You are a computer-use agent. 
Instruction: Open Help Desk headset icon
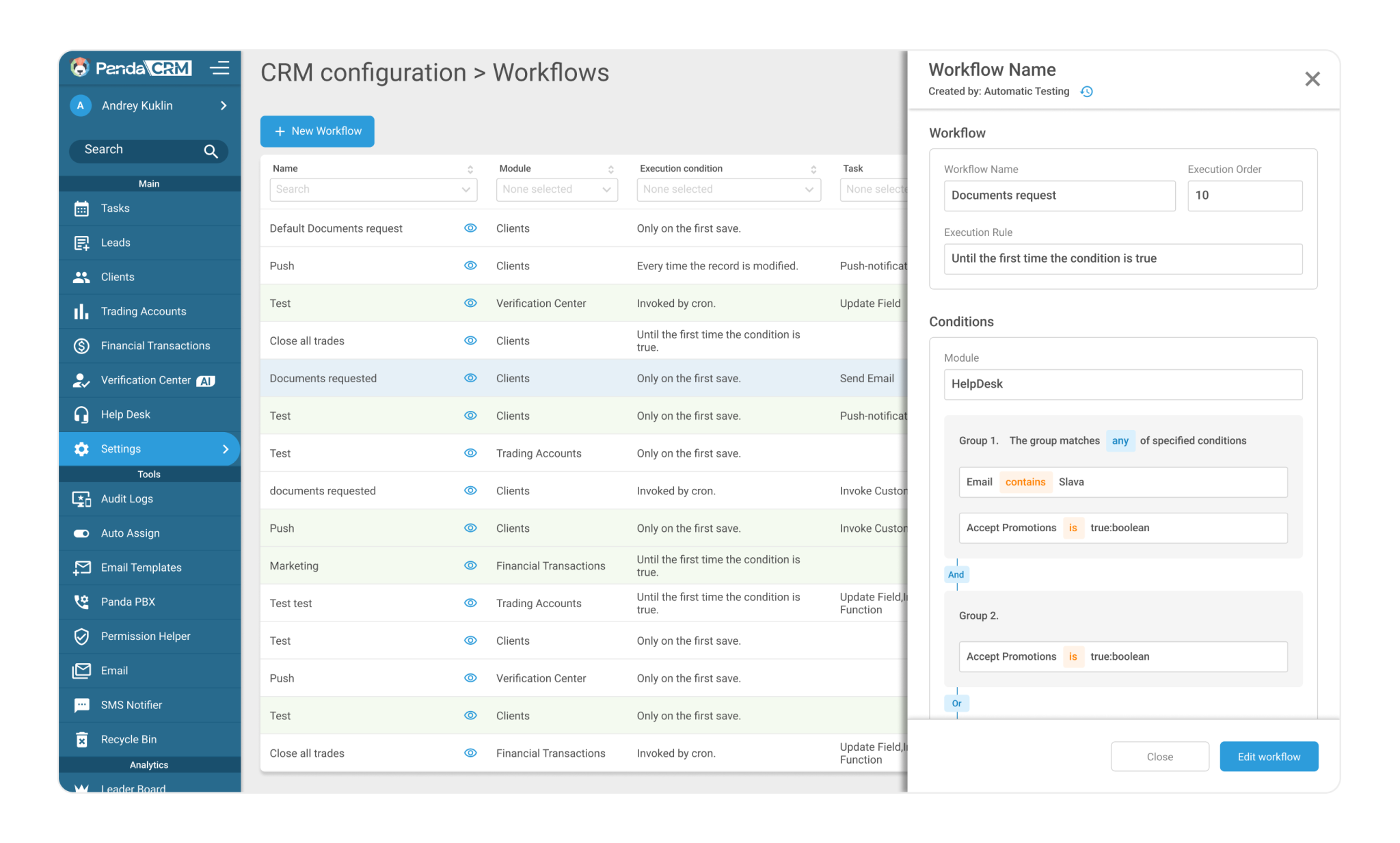81,414
